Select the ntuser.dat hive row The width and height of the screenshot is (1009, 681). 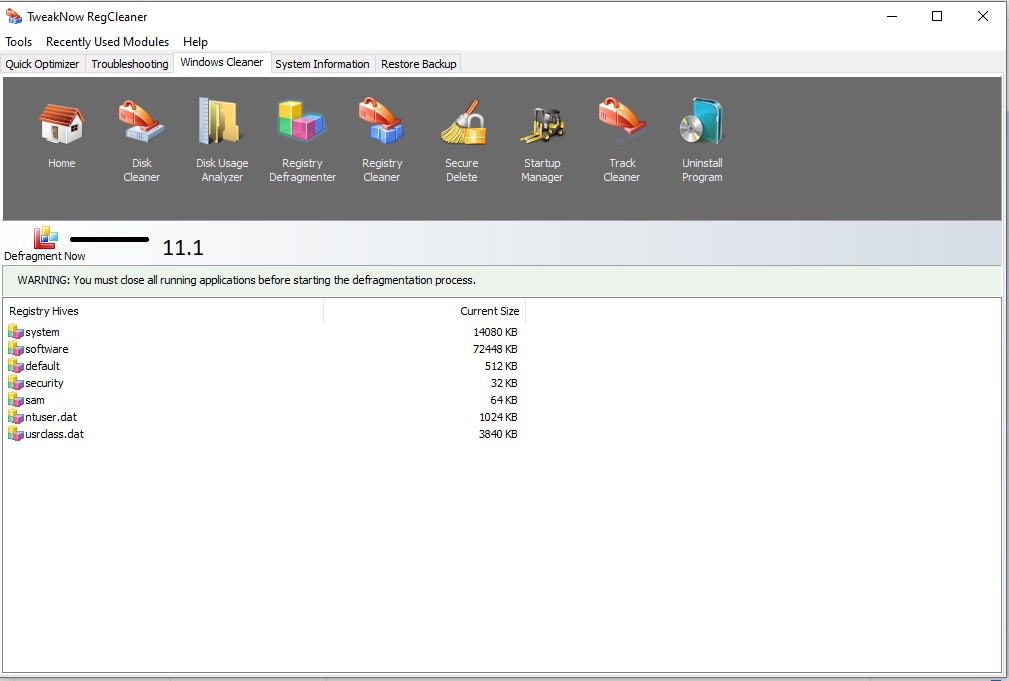263,417
